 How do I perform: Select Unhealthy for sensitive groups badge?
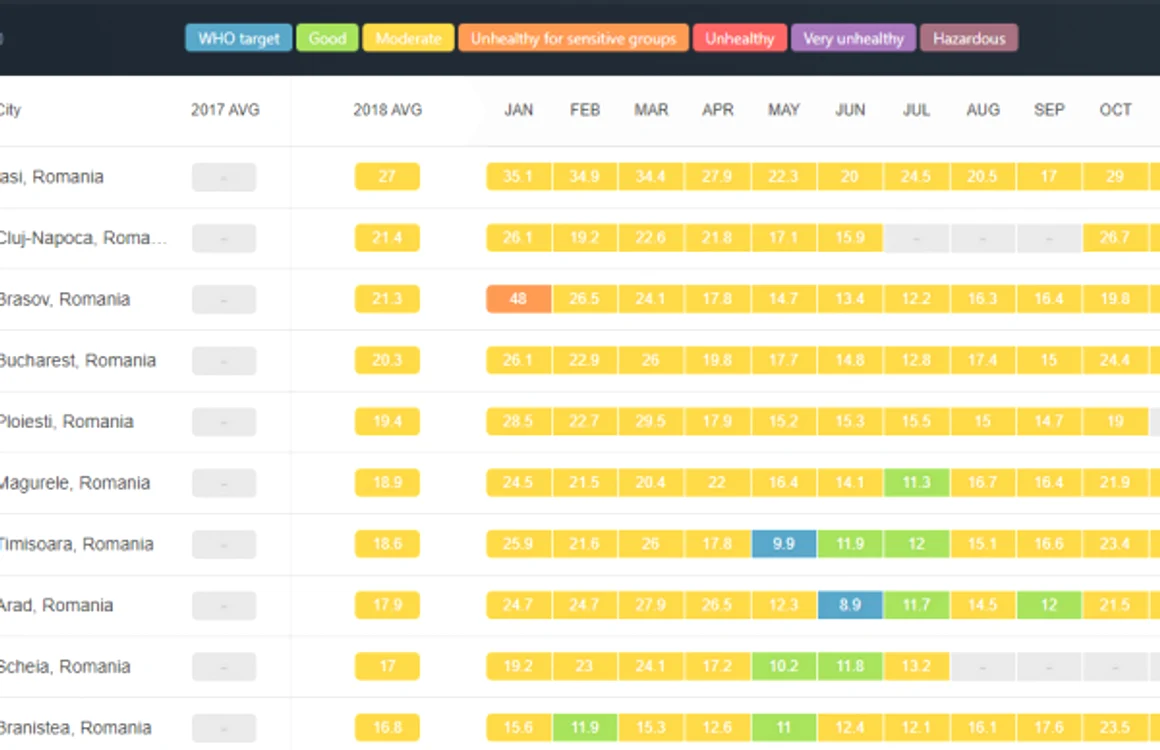click(x=573, y=38)
